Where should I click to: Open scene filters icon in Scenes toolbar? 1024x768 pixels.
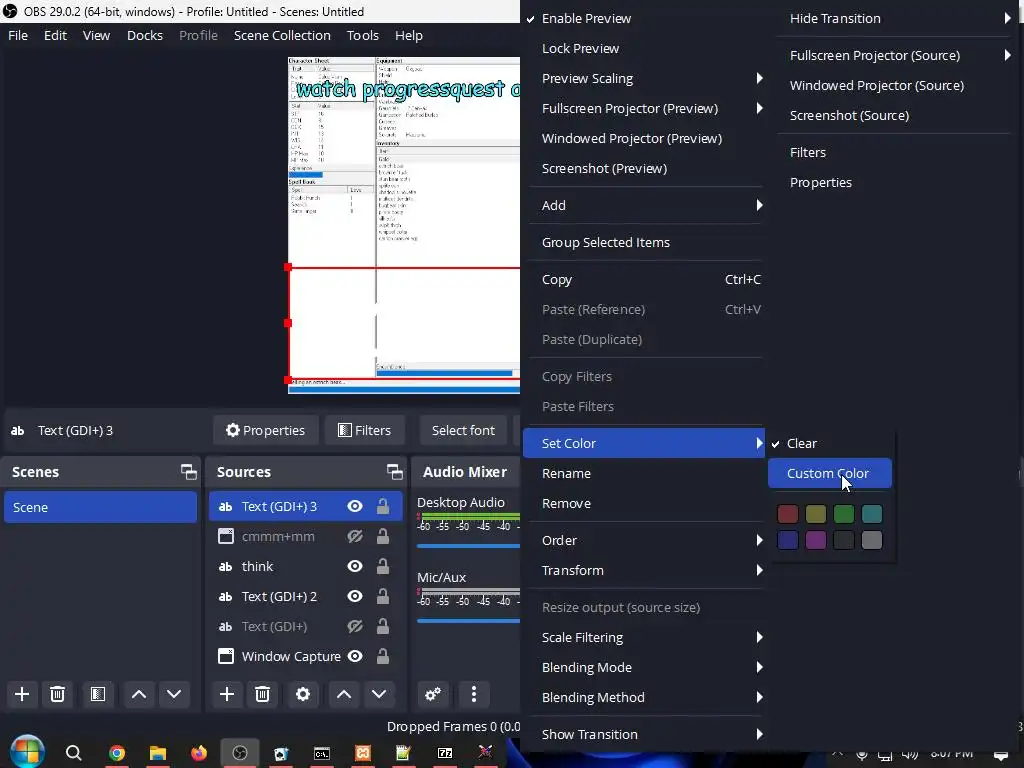tap(98, 694)
